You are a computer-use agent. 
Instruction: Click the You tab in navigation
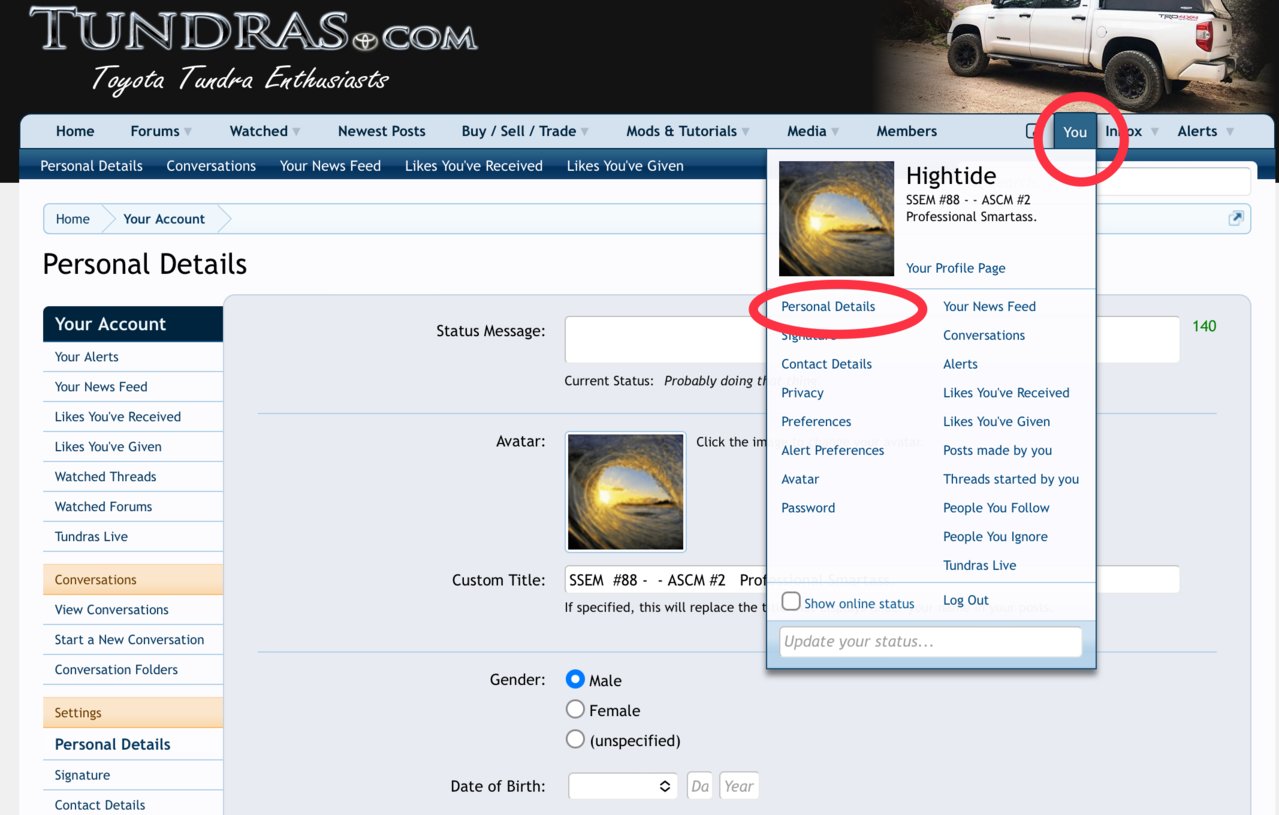tap(1075, 131)
